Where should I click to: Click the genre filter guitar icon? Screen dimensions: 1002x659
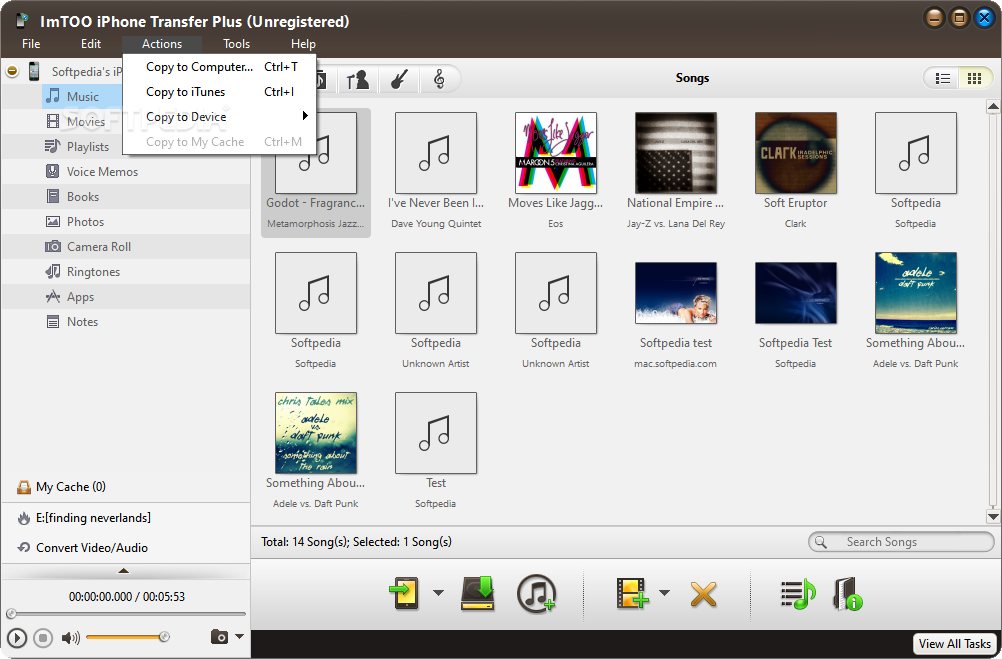pos(399,79)
